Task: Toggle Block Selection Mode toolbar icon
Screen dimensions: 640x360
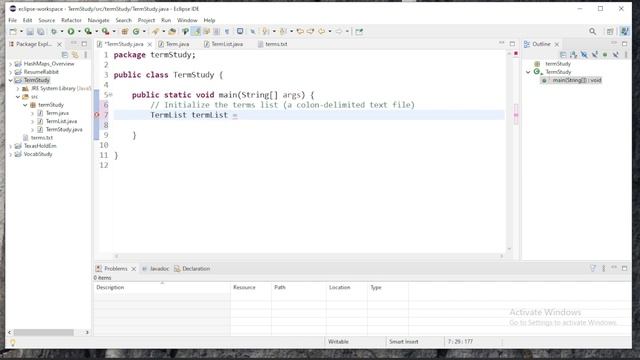Action: coord(217,31)
